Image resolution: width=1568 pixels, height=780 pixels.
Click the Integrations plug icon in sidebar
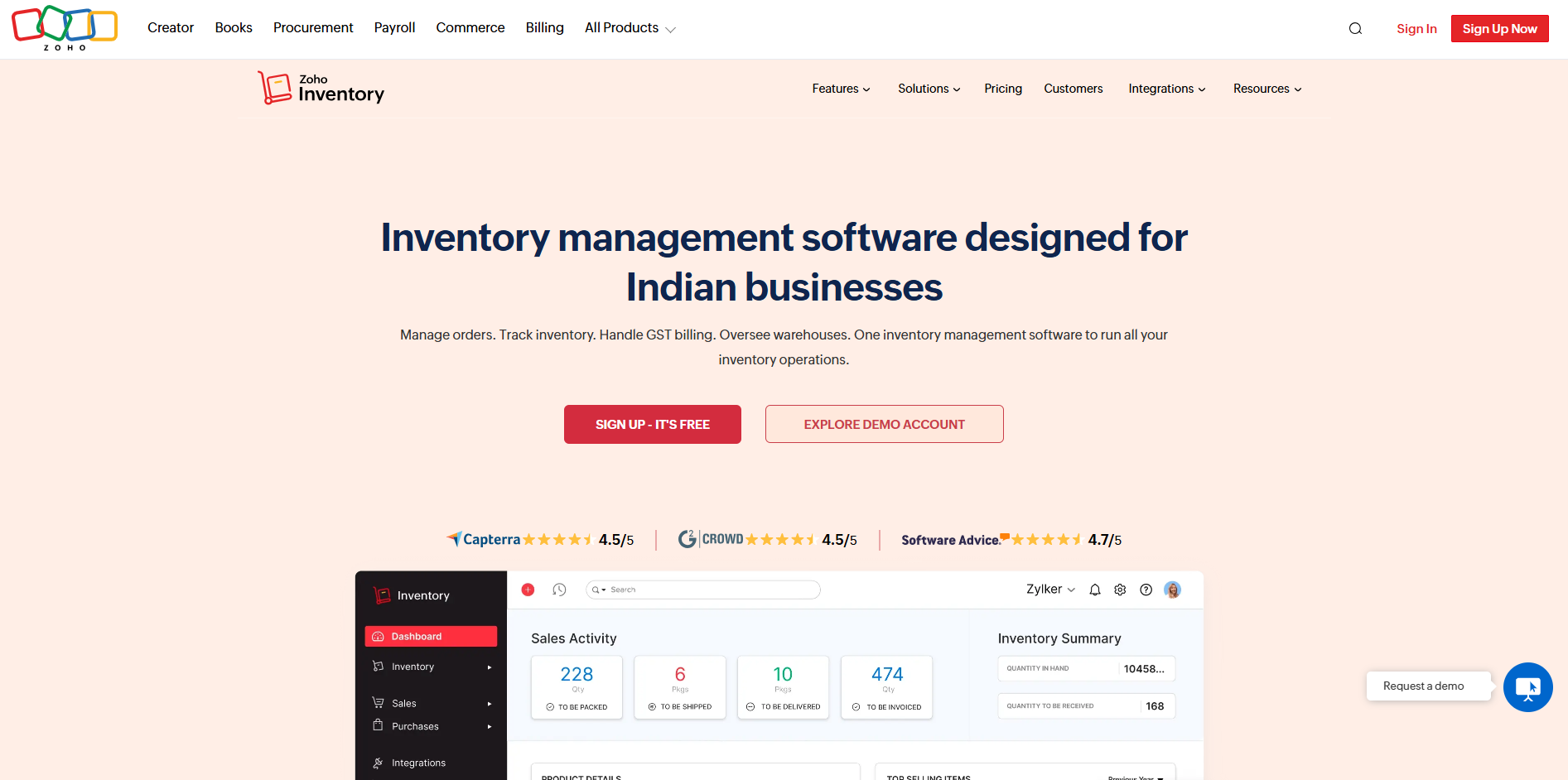(378, 762)
